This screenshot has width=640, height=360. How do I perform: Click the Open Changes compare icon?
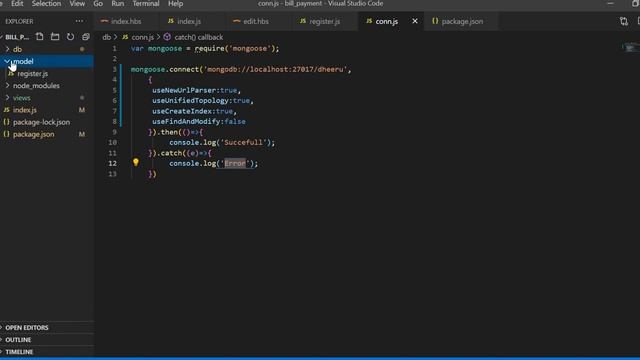[x=623, y=21]
